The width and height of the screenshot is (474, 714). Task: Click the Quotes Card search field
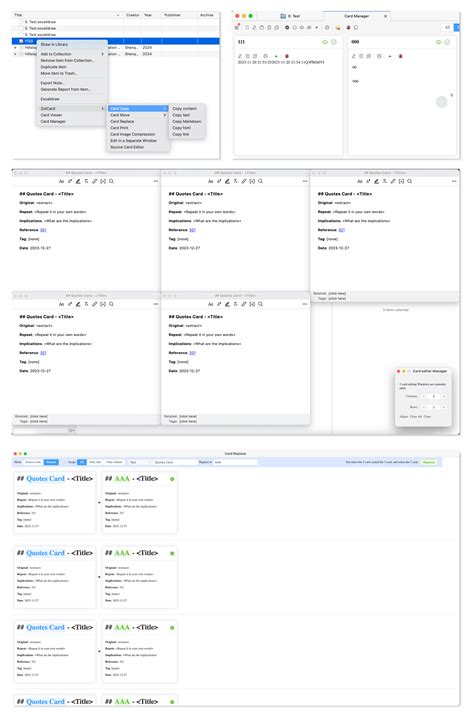(x=174, y=462)
